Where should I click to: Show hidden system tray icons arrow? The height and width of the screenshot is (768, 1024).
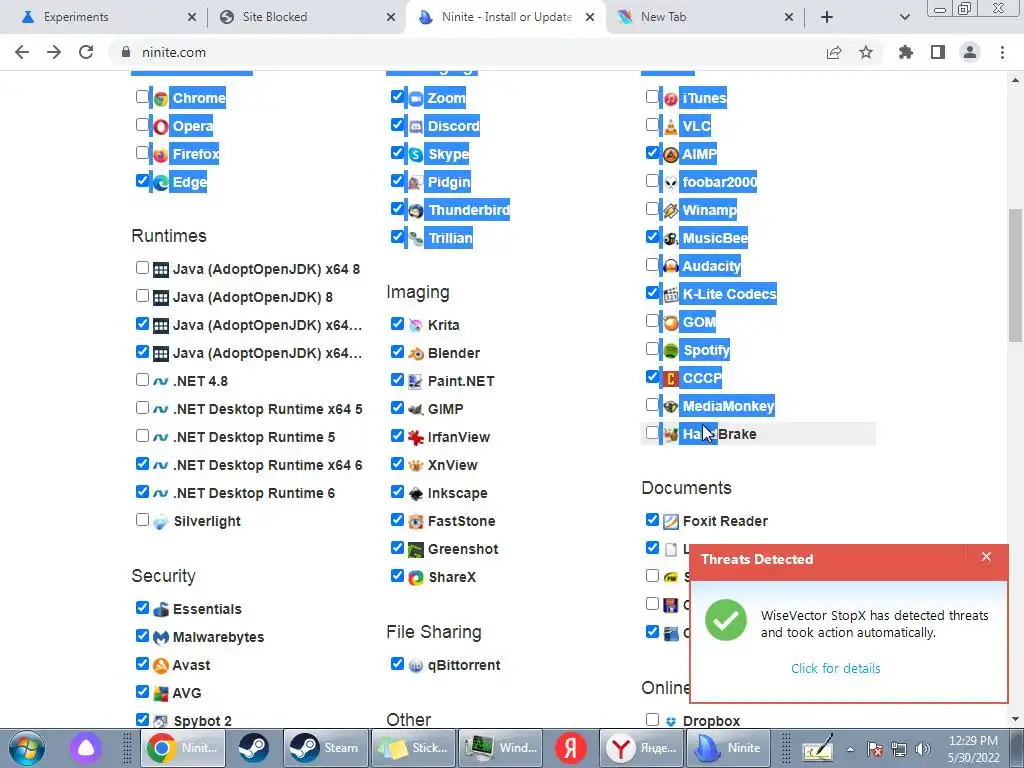850,749
